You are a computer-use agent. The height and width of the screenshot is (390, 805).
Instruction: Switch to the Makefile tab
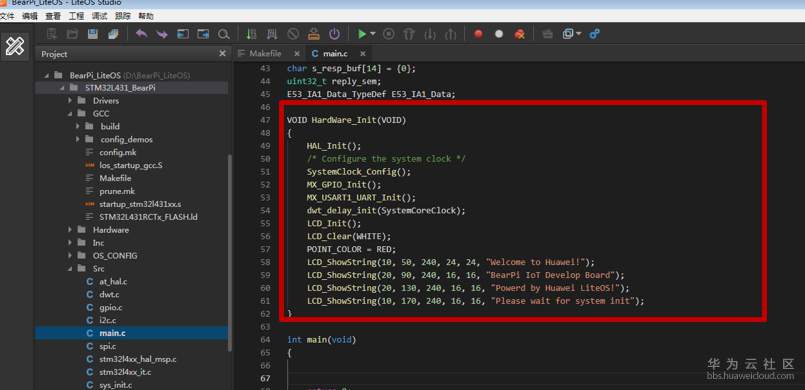pos(270,53)
